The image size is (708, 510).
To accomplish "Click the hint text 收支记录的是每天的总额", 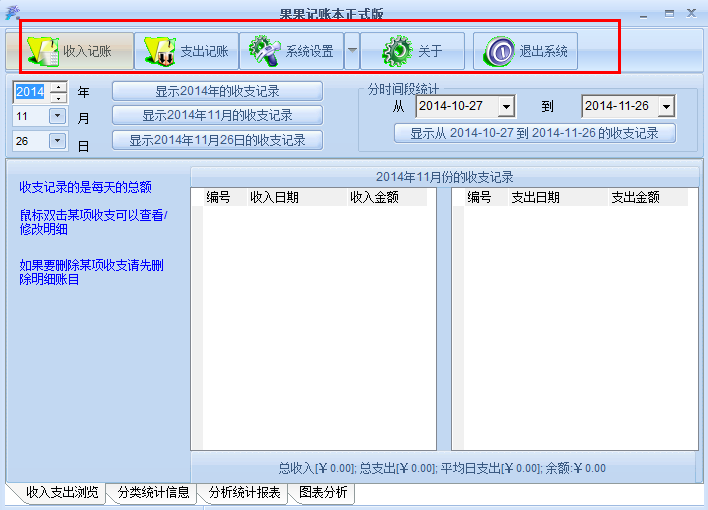I will 85,187.
